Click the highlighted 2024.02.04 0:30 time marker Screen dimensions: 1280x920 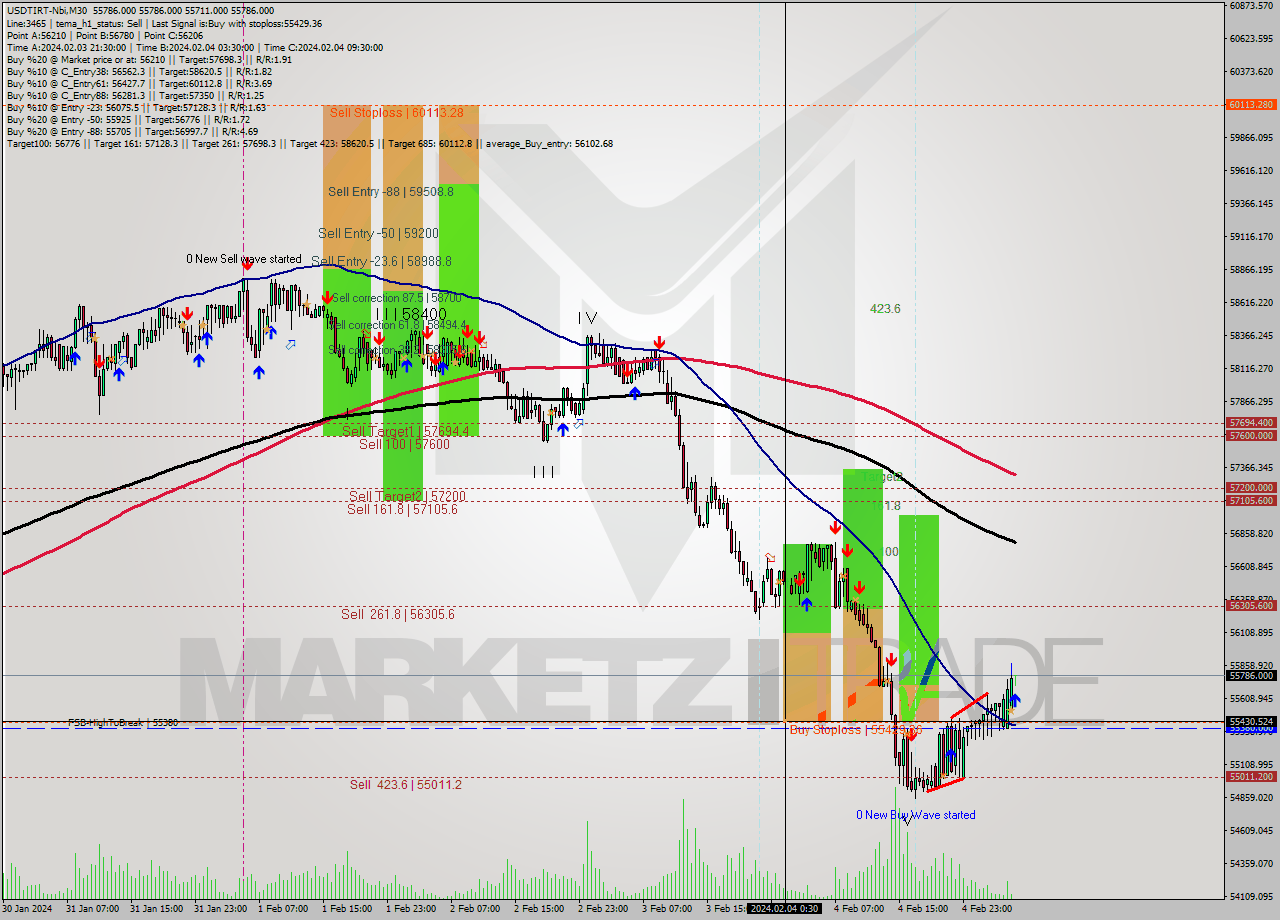coord(785,909)
